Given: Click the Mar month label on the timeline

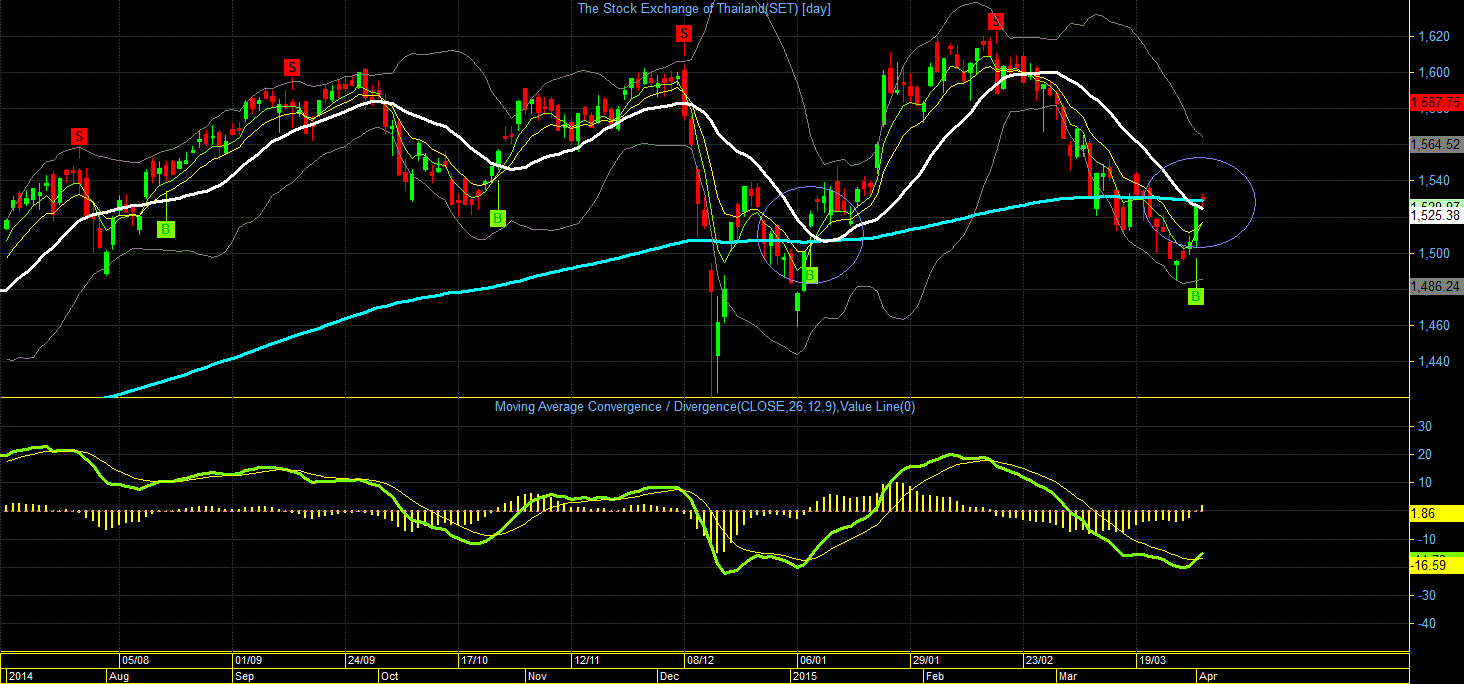Looking at the screenshot, I should tap(1069, 676).
